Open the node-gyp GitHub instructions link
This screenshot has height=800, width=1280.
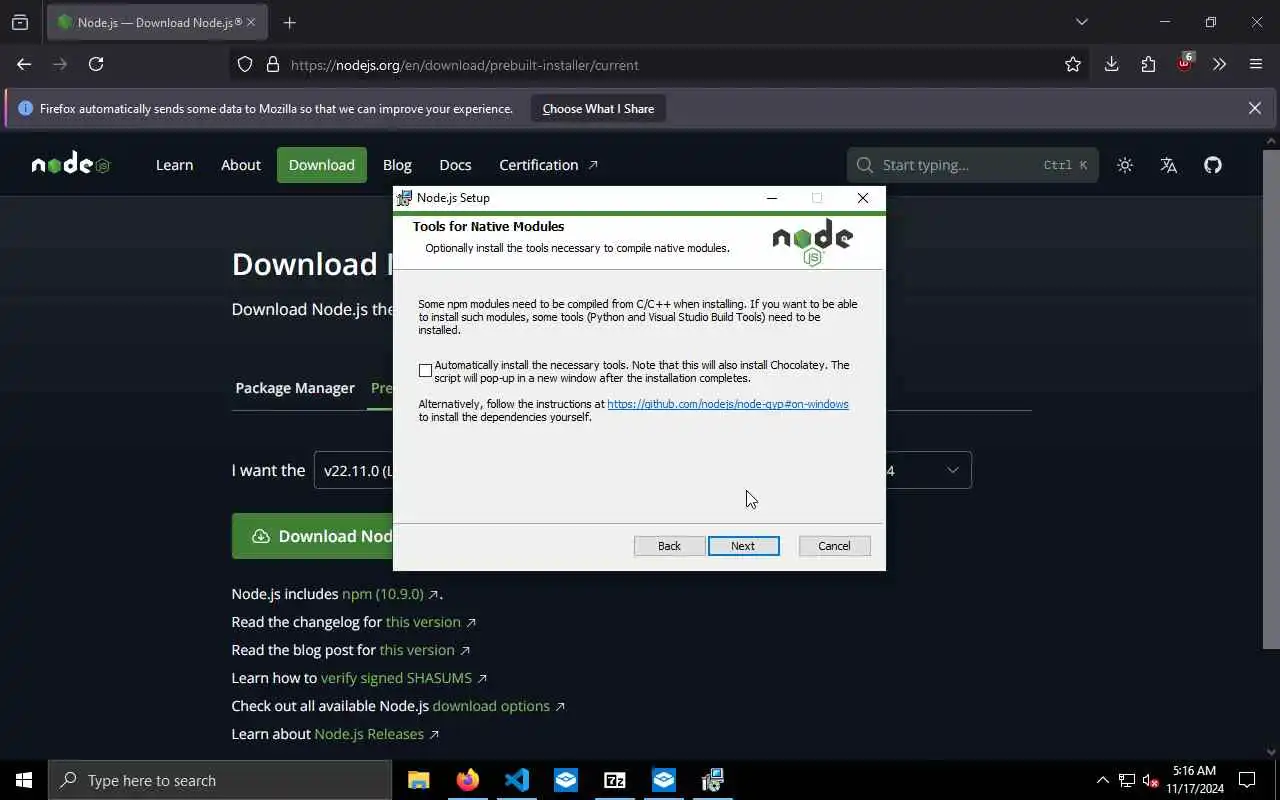(x=728, y=404)
